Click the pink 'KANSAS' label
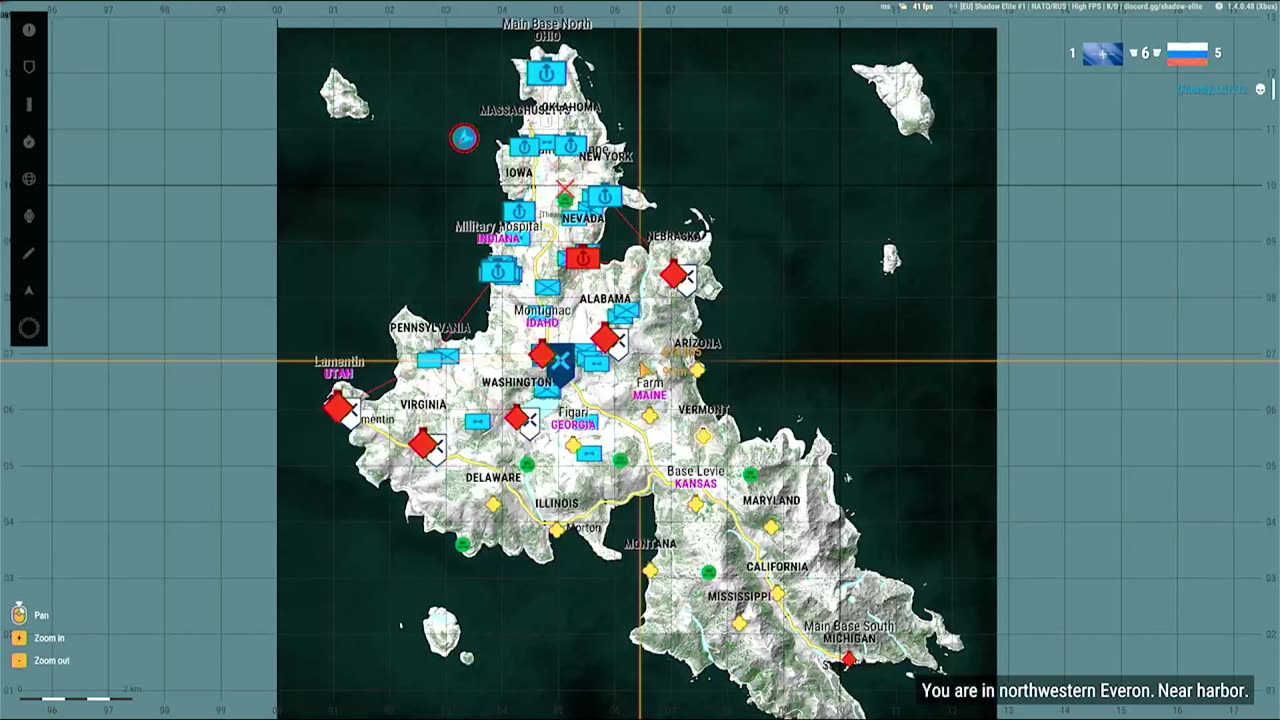 click(695, 484)
